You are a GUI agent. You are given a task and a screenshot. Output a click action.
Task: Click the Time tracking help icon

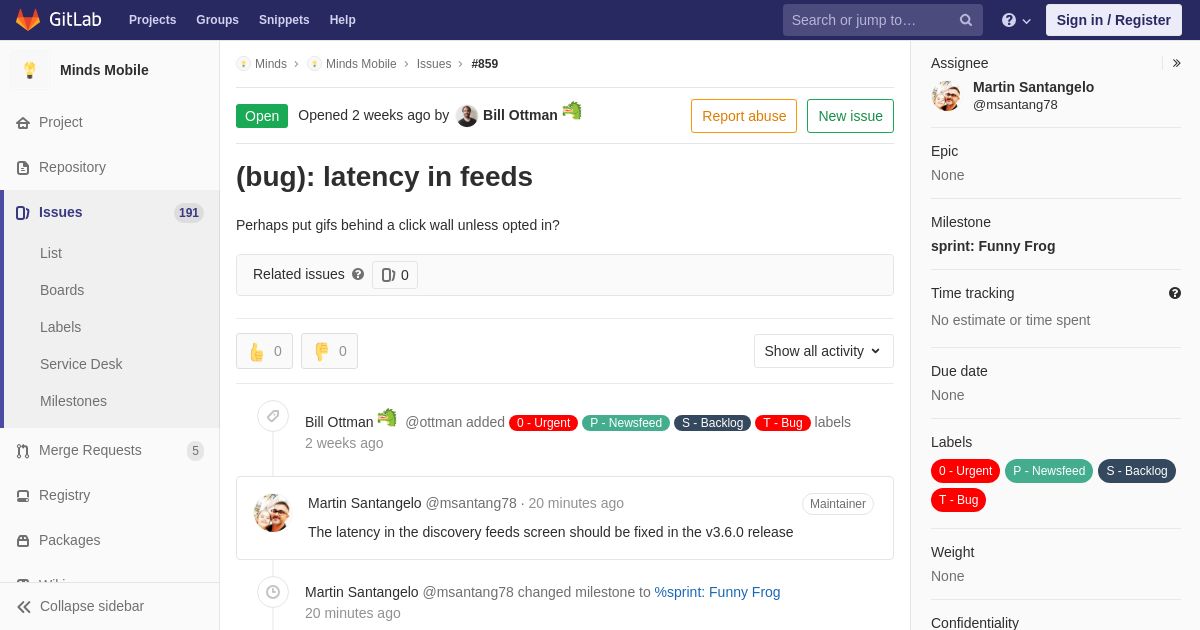point(1175,293)
